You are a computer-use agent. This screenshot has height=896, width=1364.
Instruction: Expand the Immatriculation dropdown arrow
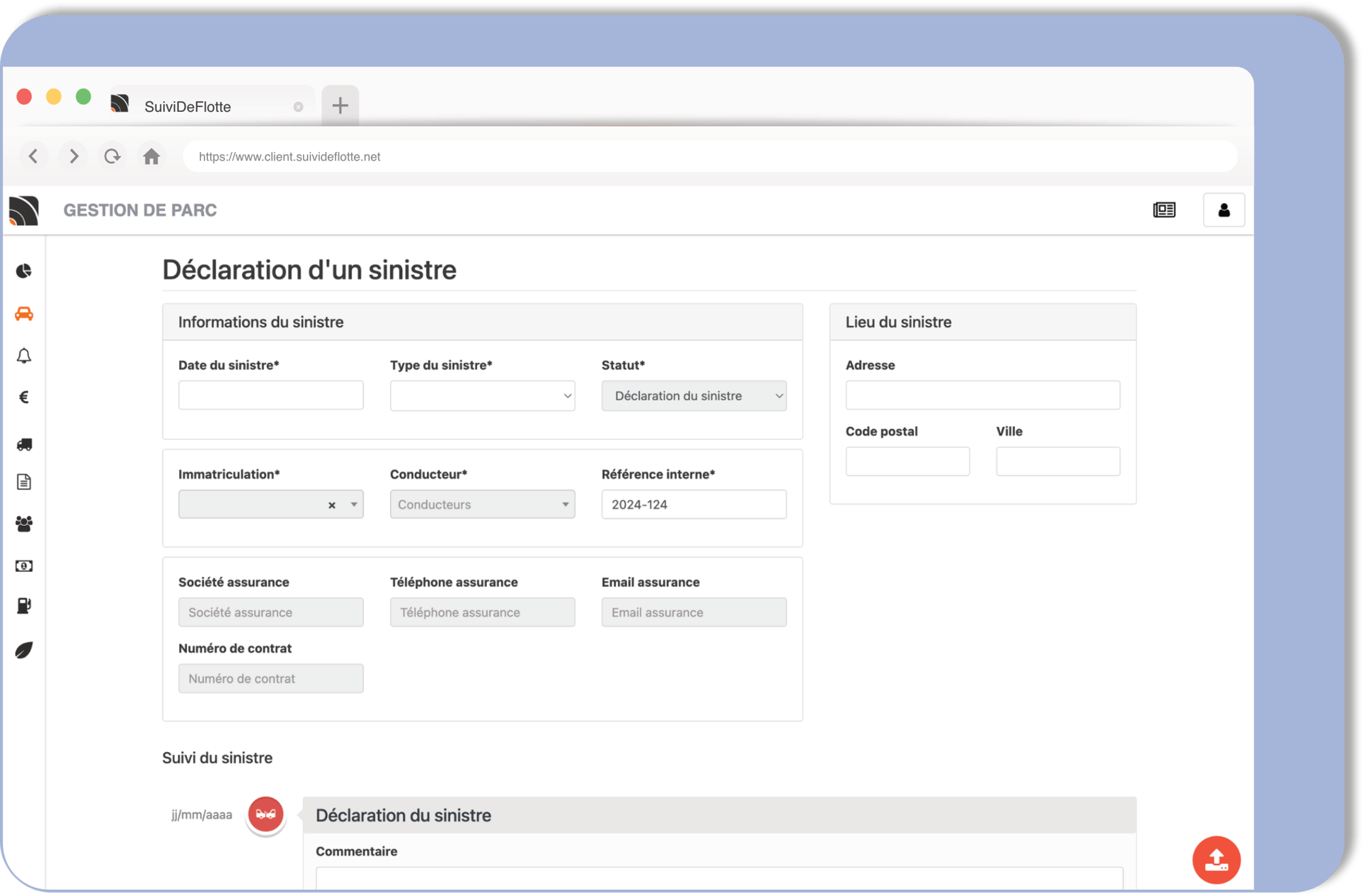pyautogui.click(x=353, y=505)
